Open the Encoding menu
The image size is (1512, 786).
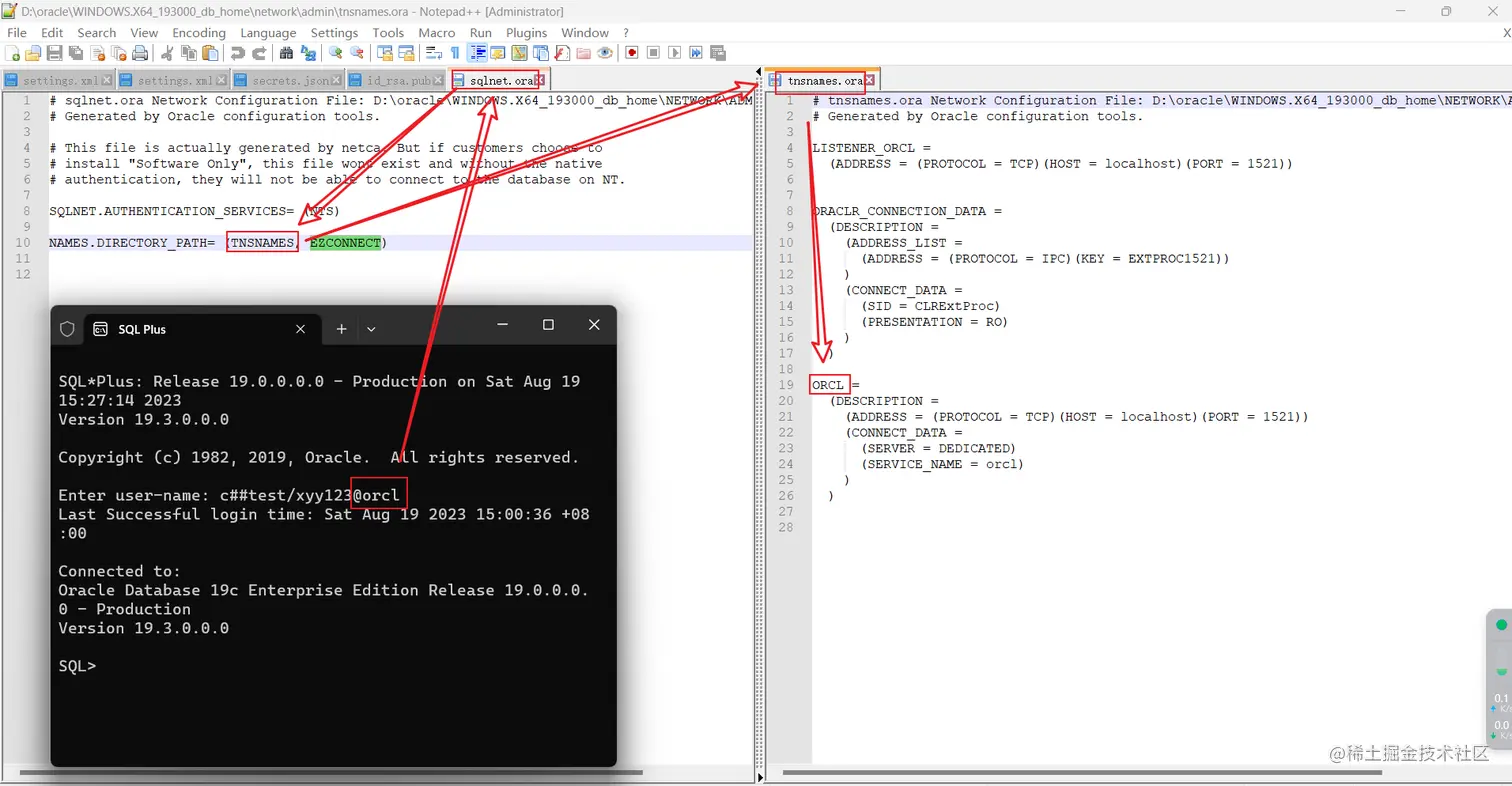coord(199,33)
